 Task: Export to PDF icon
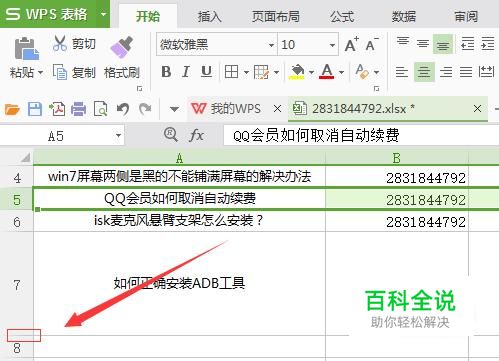tap(57, 109)
